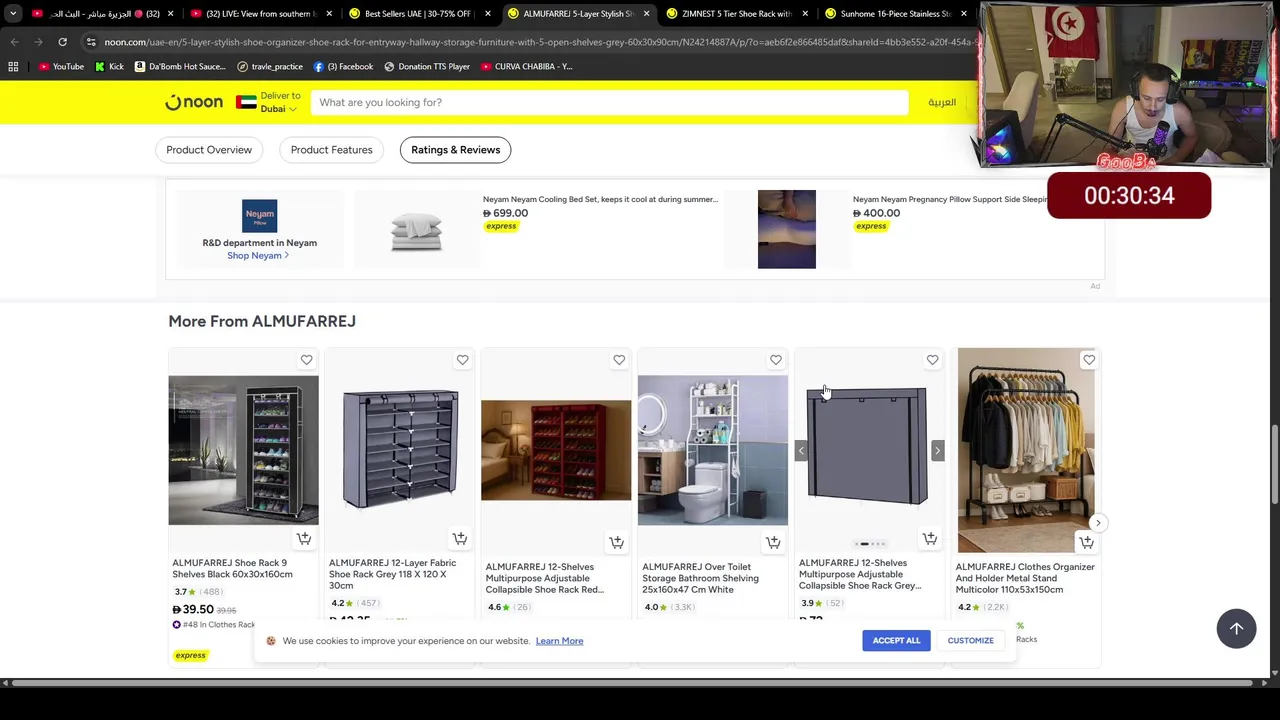Switch site language to العربية
Viewport: 1280px width, 720px height.
click(x=942, y=102)
